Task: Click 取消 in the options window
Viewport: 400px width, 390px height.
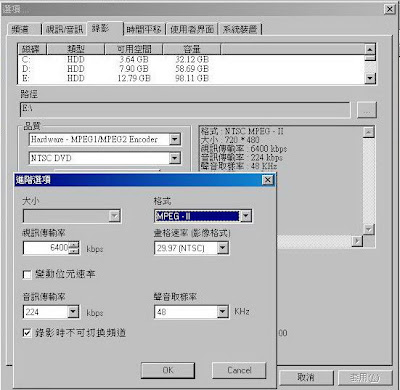Action: (306, 377)
